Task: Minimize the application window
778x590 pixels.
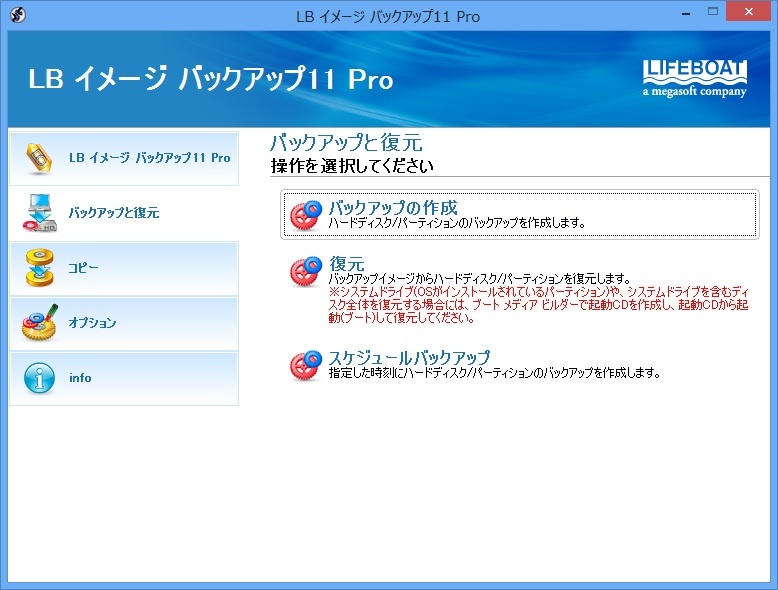Action: 686,12
